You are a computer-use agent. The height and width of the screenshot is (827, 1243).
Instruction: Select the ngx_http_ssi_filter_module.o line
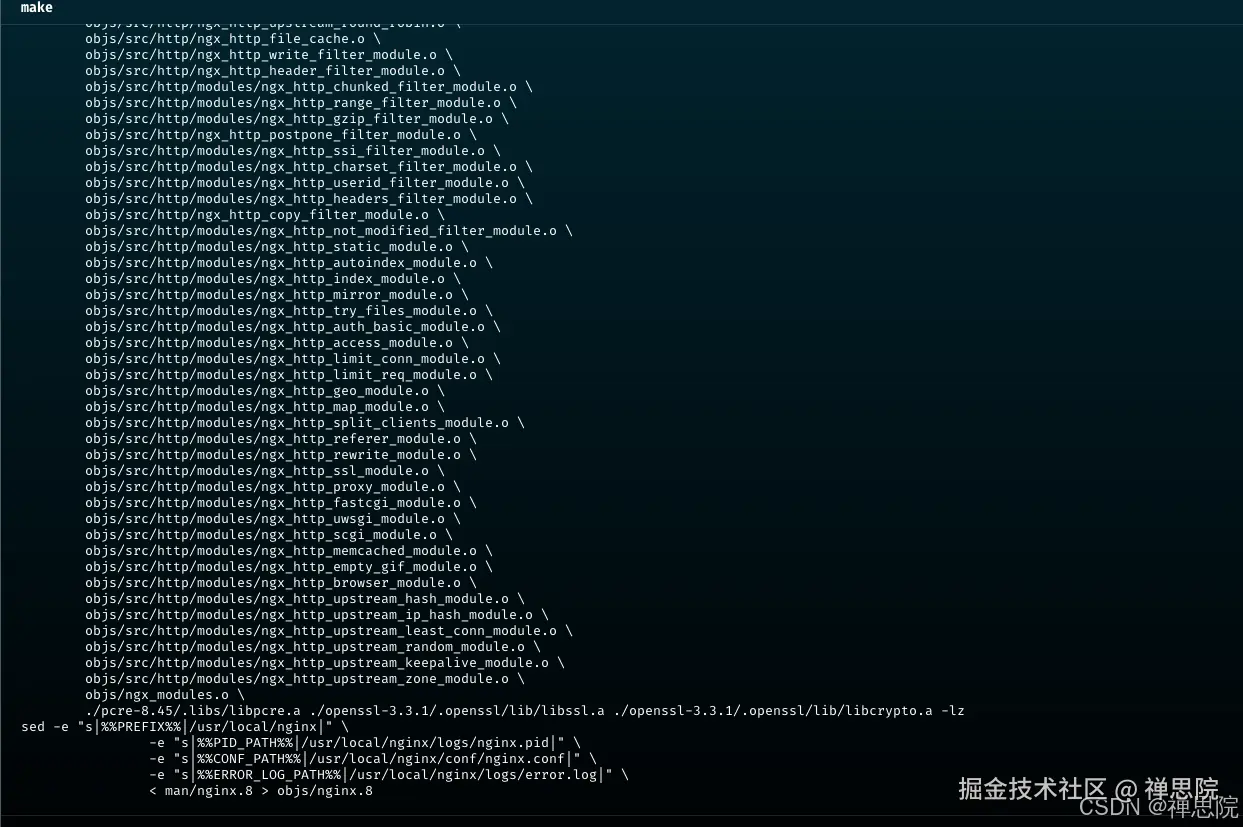(x=292, y=151)
